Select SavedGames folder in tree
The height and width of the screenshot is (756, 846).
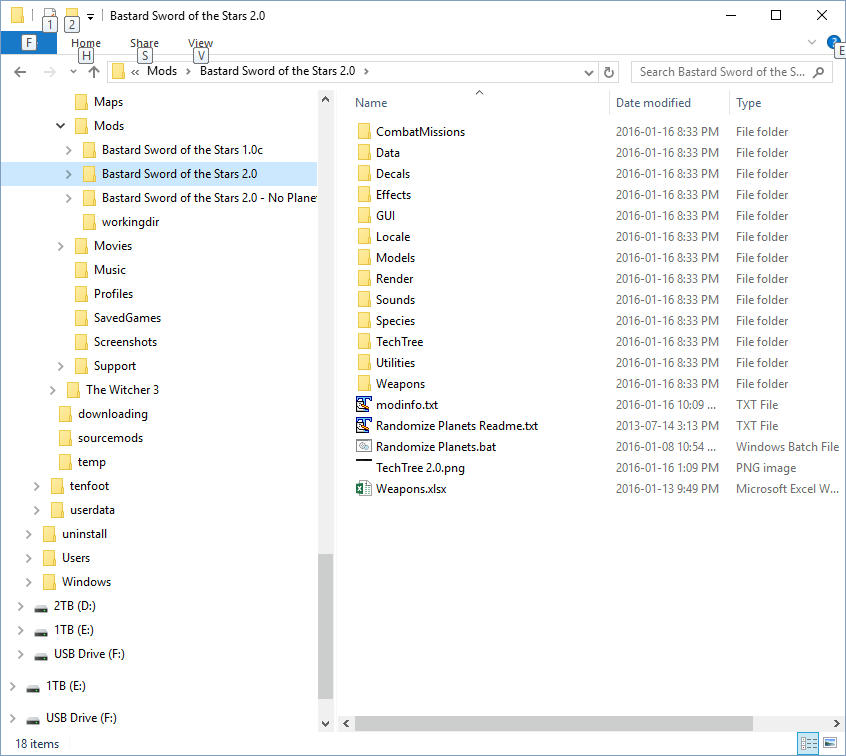coord(127,318)
